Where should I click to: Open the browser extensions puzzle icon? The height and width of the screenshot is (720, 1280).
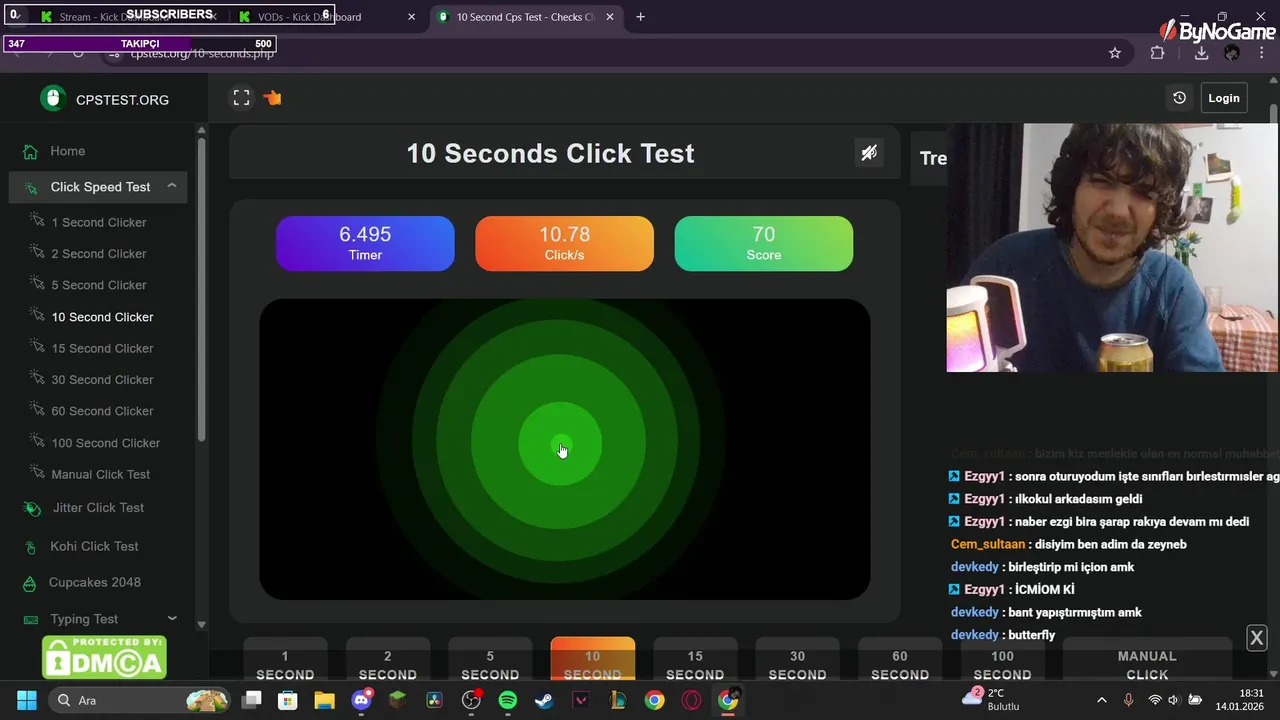tap(1157, 53)
